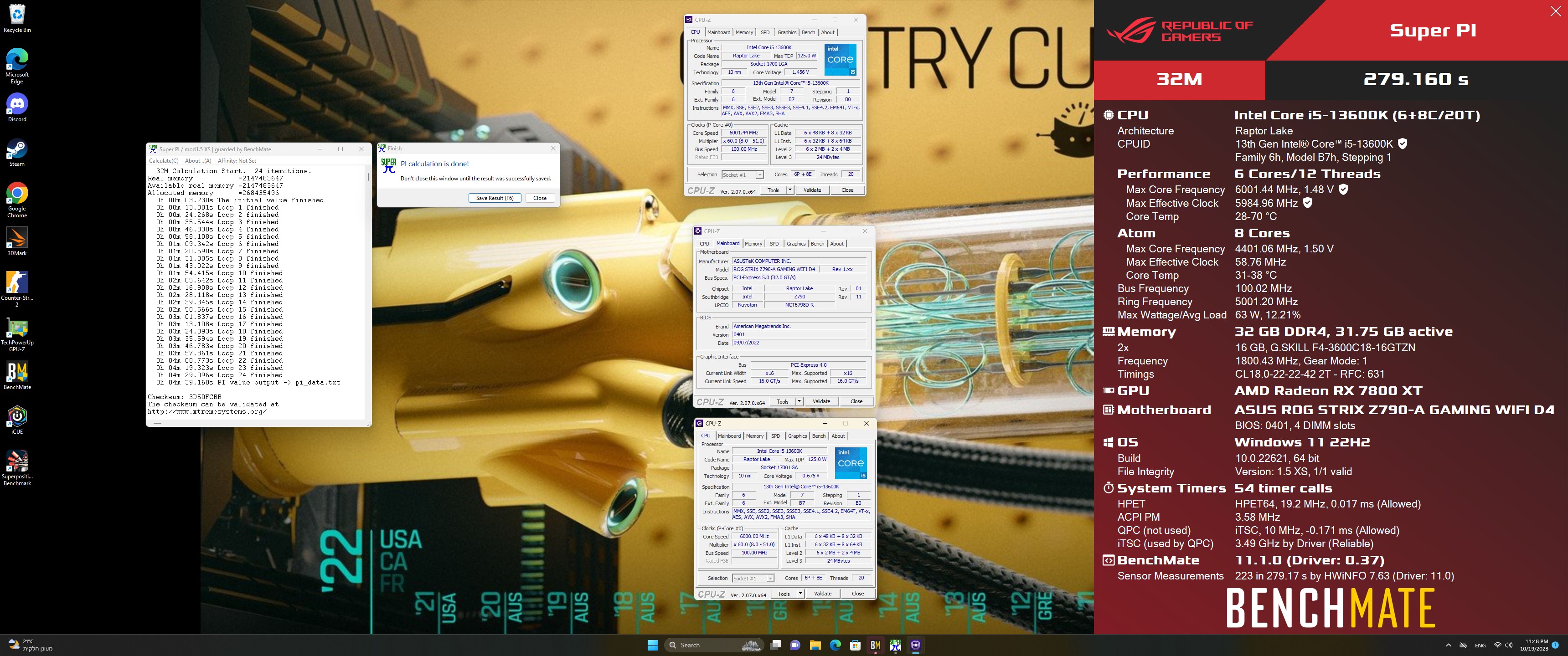Open the Microsoft Edge desktop shortcut
Viewport: 1568px width, 656px height.
click(x=17, y=66)
